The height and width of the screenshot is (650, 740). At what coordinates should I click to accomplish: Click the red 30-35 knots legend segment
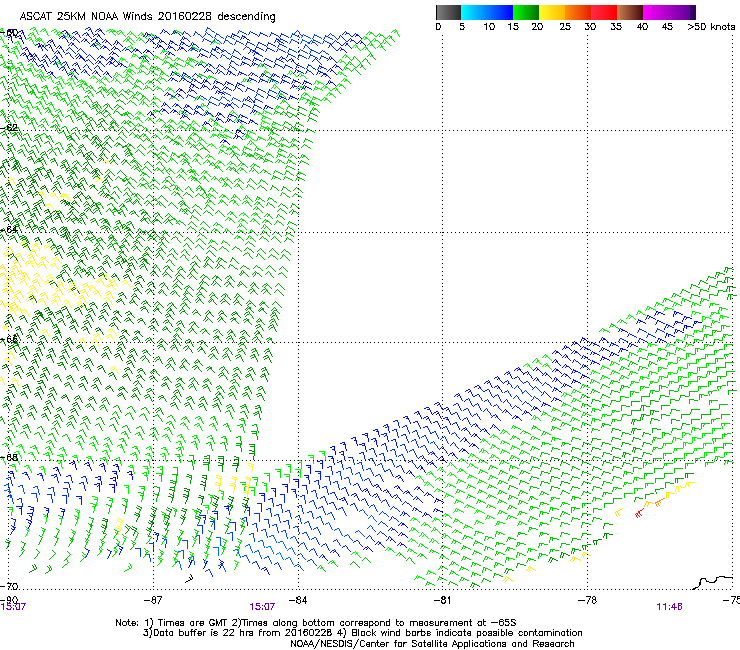[x=604, y=12]
